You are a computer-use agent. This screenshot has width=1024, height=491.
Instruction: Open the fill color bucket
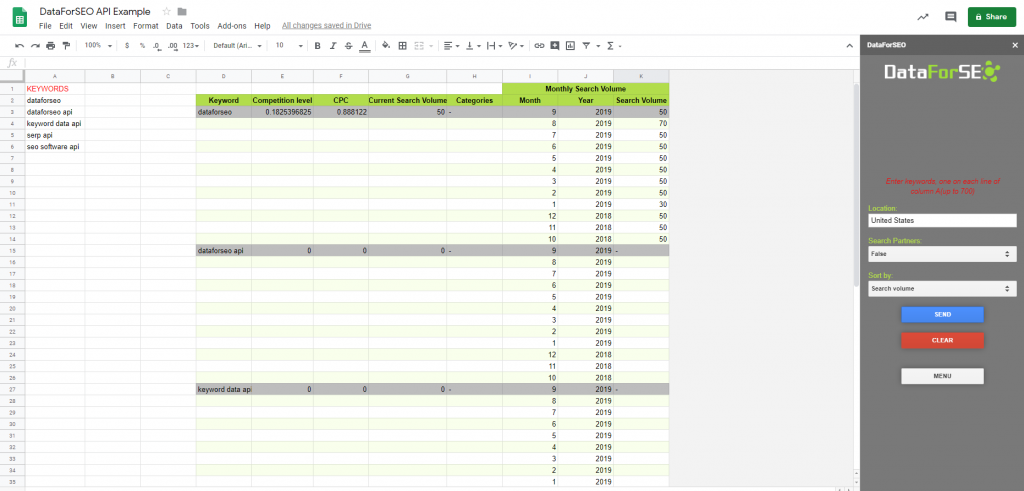tap(386, 46)
